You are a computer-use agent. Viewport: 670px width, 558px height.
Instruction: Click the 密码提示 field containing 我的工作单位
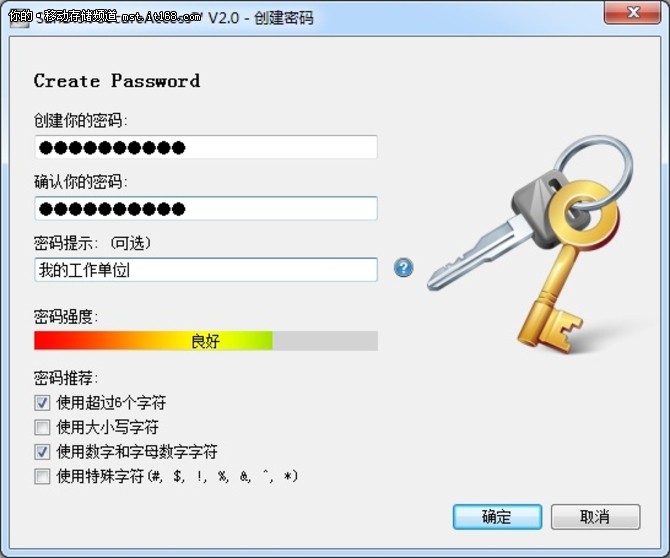pos(206,270)
